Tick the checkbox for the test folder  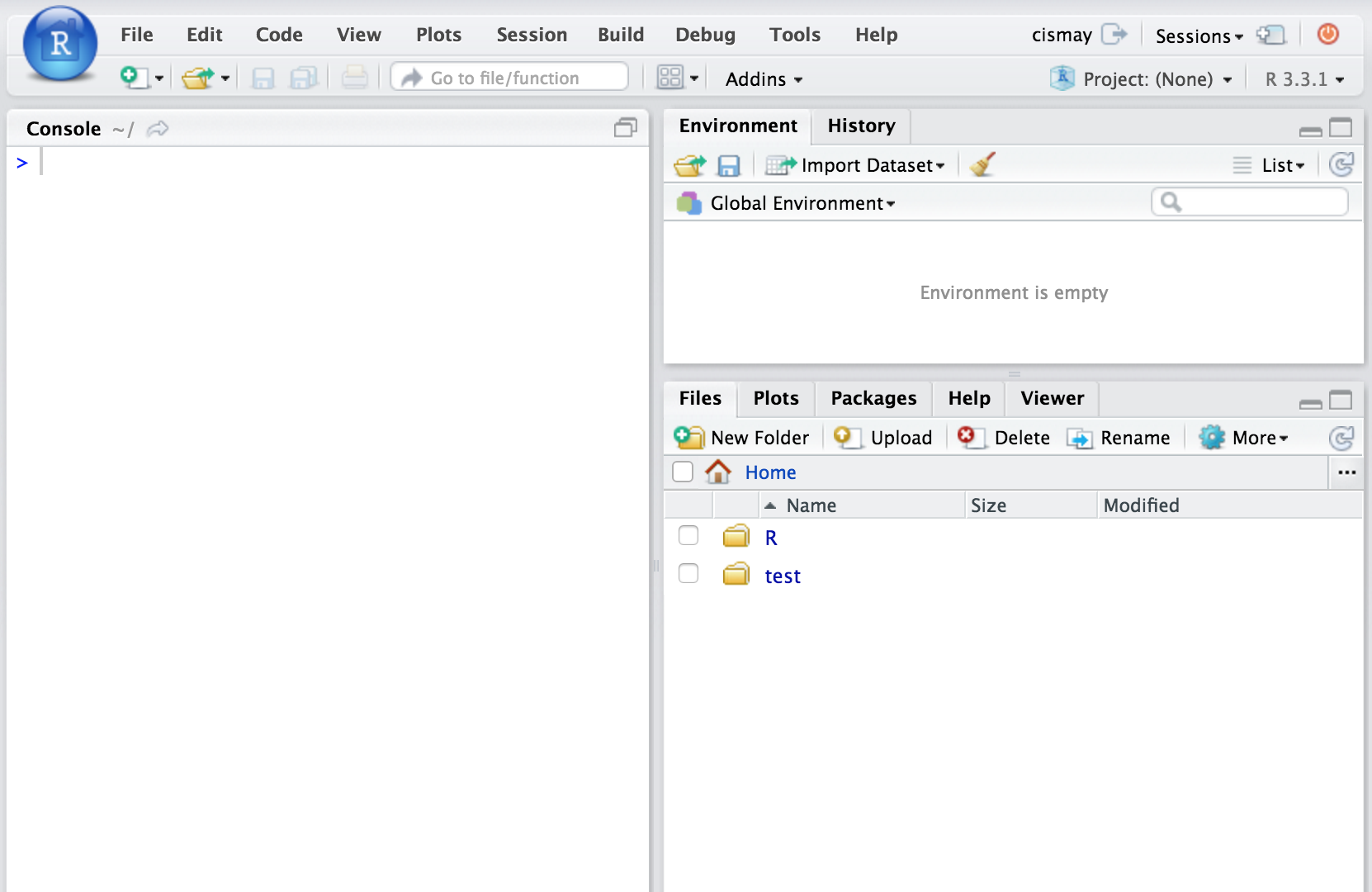pyautogui.click(x=688, y=574)
